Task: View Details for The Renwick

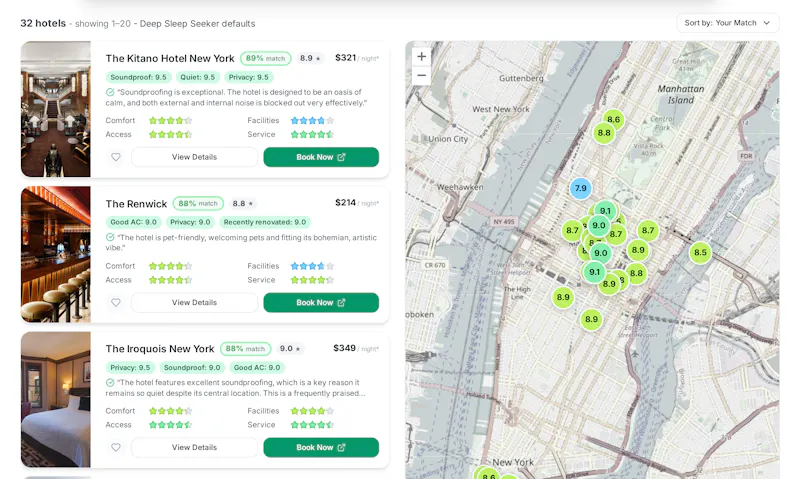Action: pos(194,302)
